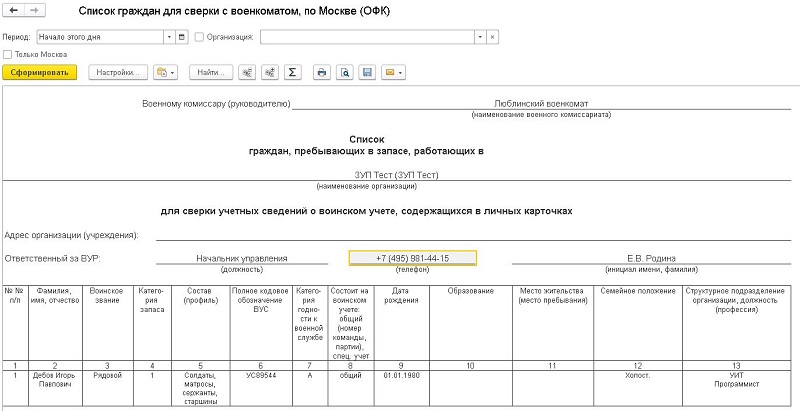
Task: Print the report with the printer icon
Action: coord(322,72)
